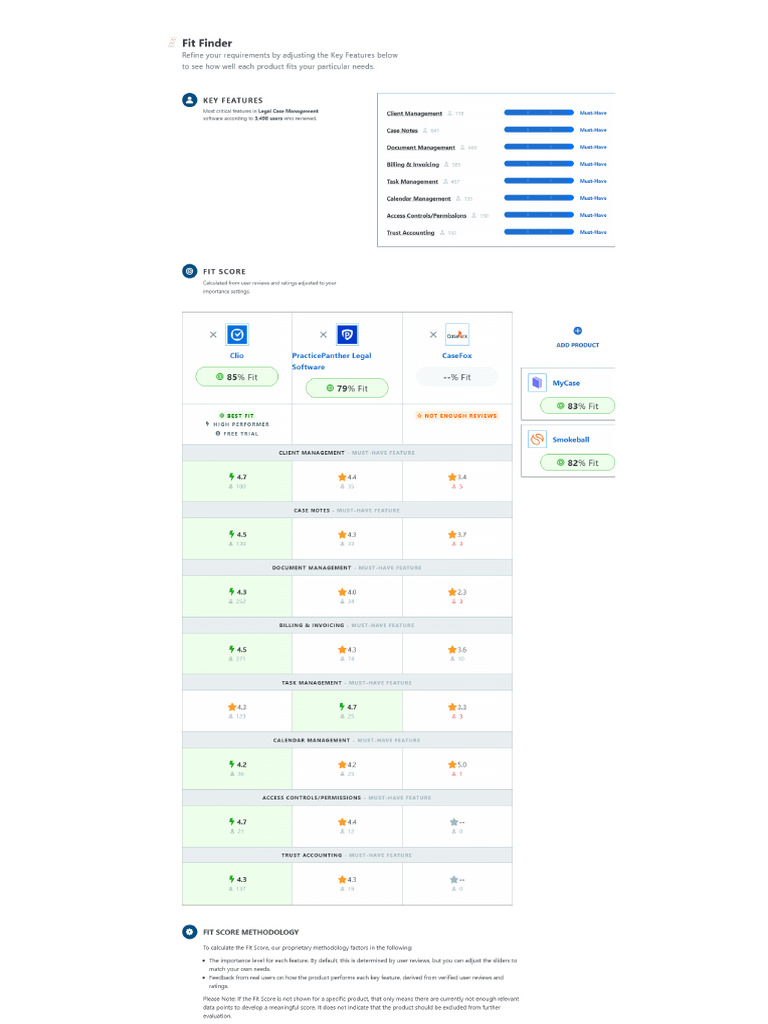Click the Document Management table section header
Screen dimensions: 768x1024
click(x=347, y=568)
